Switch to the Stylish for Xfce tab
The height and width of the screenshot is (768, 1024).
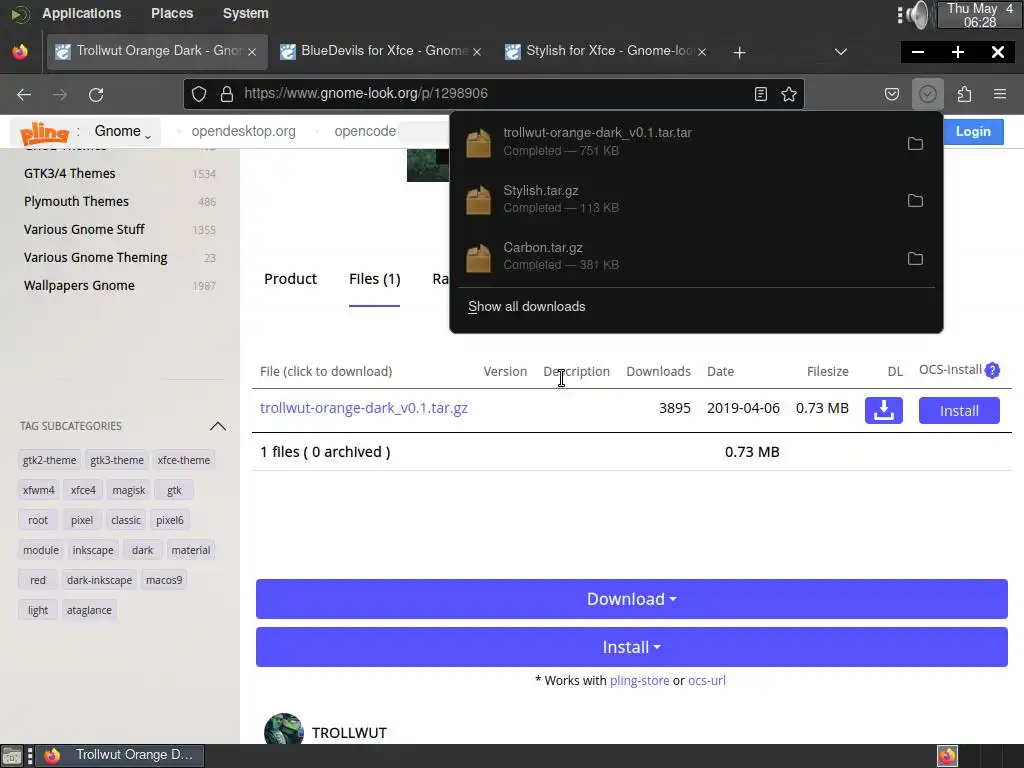[607, 52]
